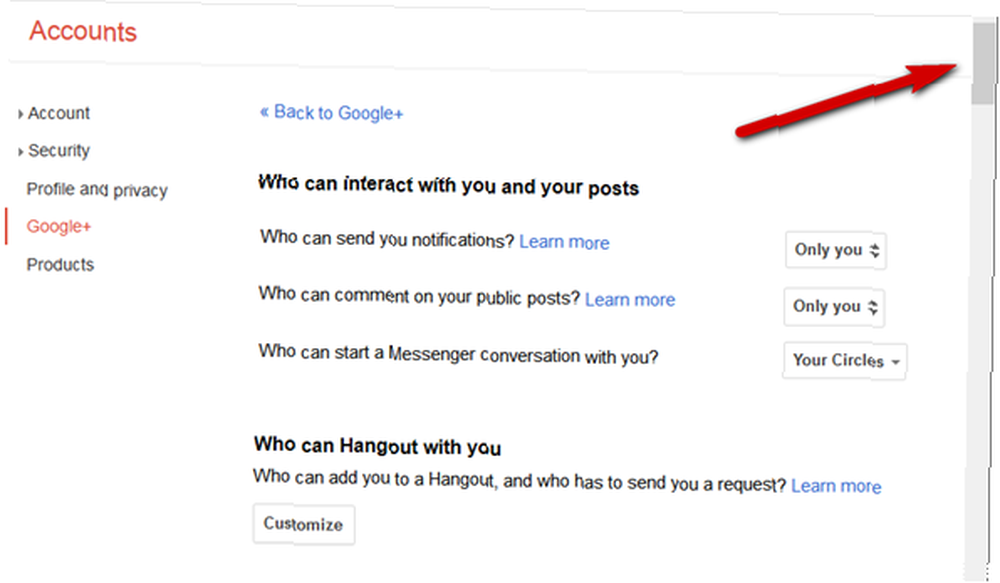Open Learn more about public post comments
The height and width of the screenshot is (583, 1000).
[x=630, y=300]
